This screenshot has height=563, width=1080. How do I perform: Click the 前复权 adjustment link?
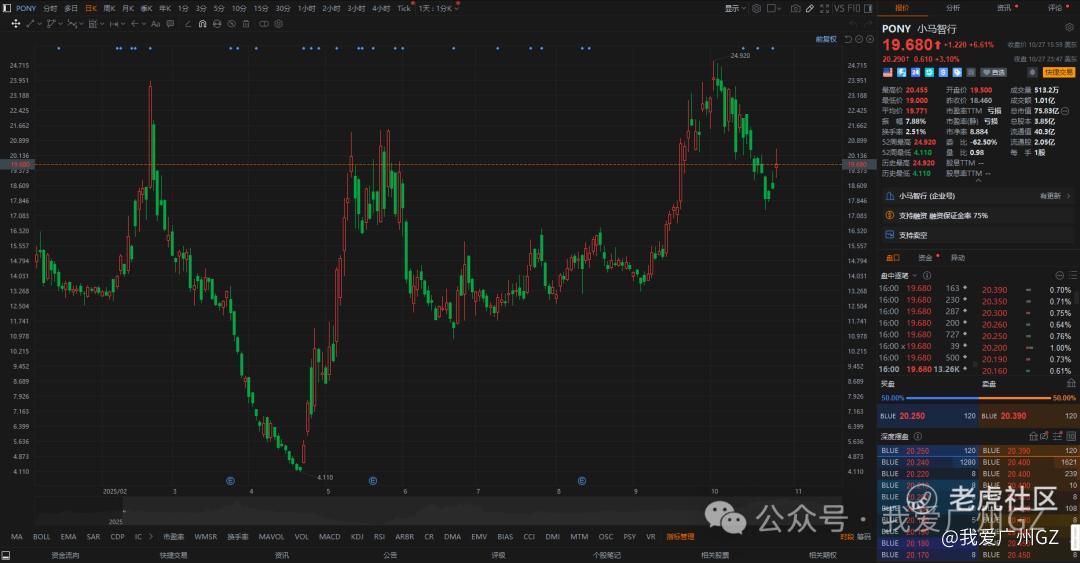(826, 39)
